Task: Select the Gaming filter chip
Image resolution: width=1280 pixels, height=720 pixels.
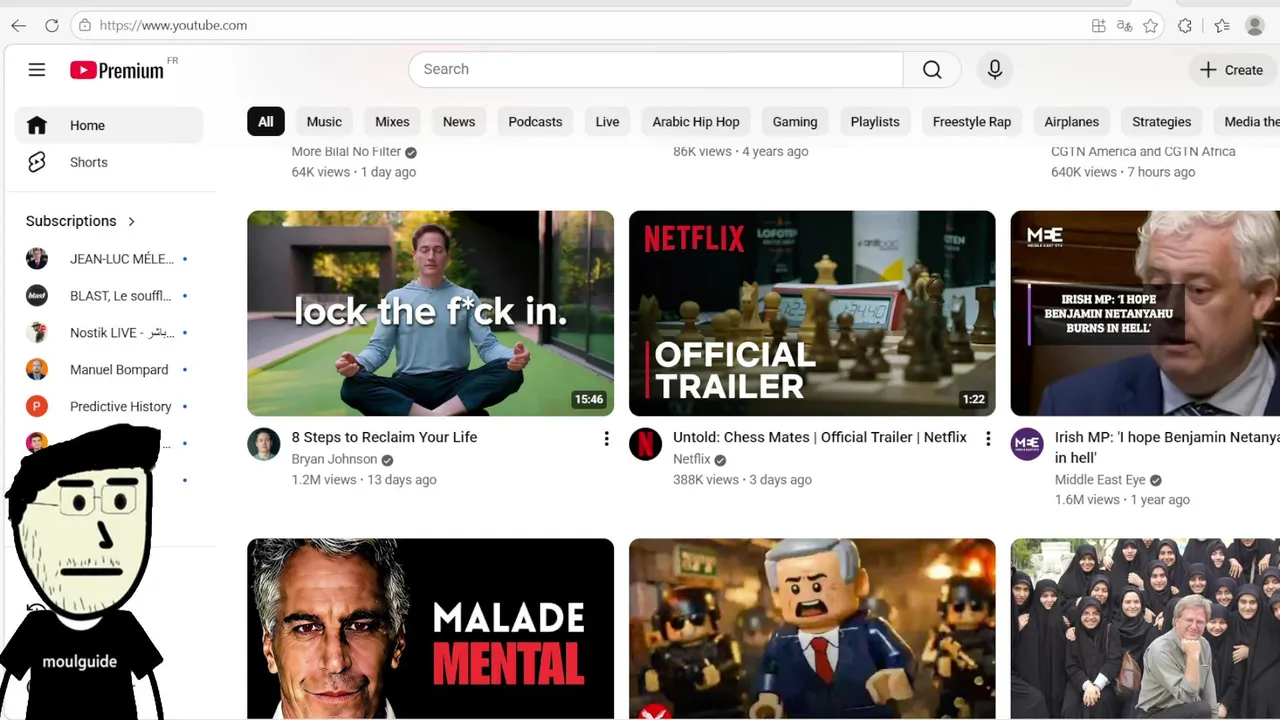Action: pos(795,122)
